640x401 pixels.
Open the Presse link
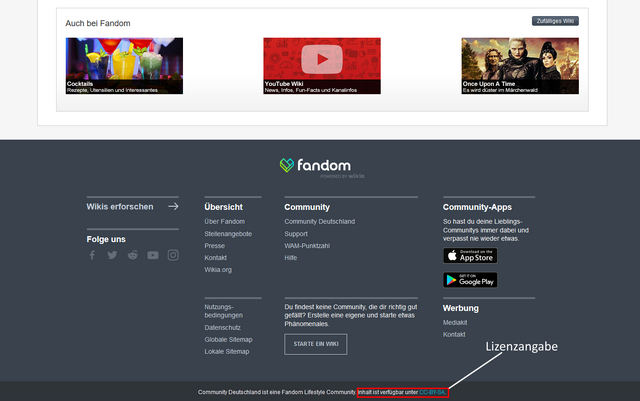pos(215,246)
